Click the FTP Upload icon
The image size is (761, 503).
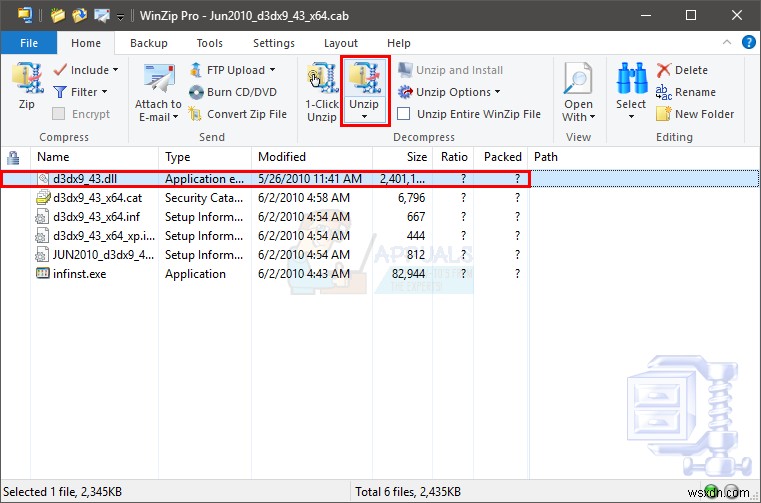click(196, 70)
